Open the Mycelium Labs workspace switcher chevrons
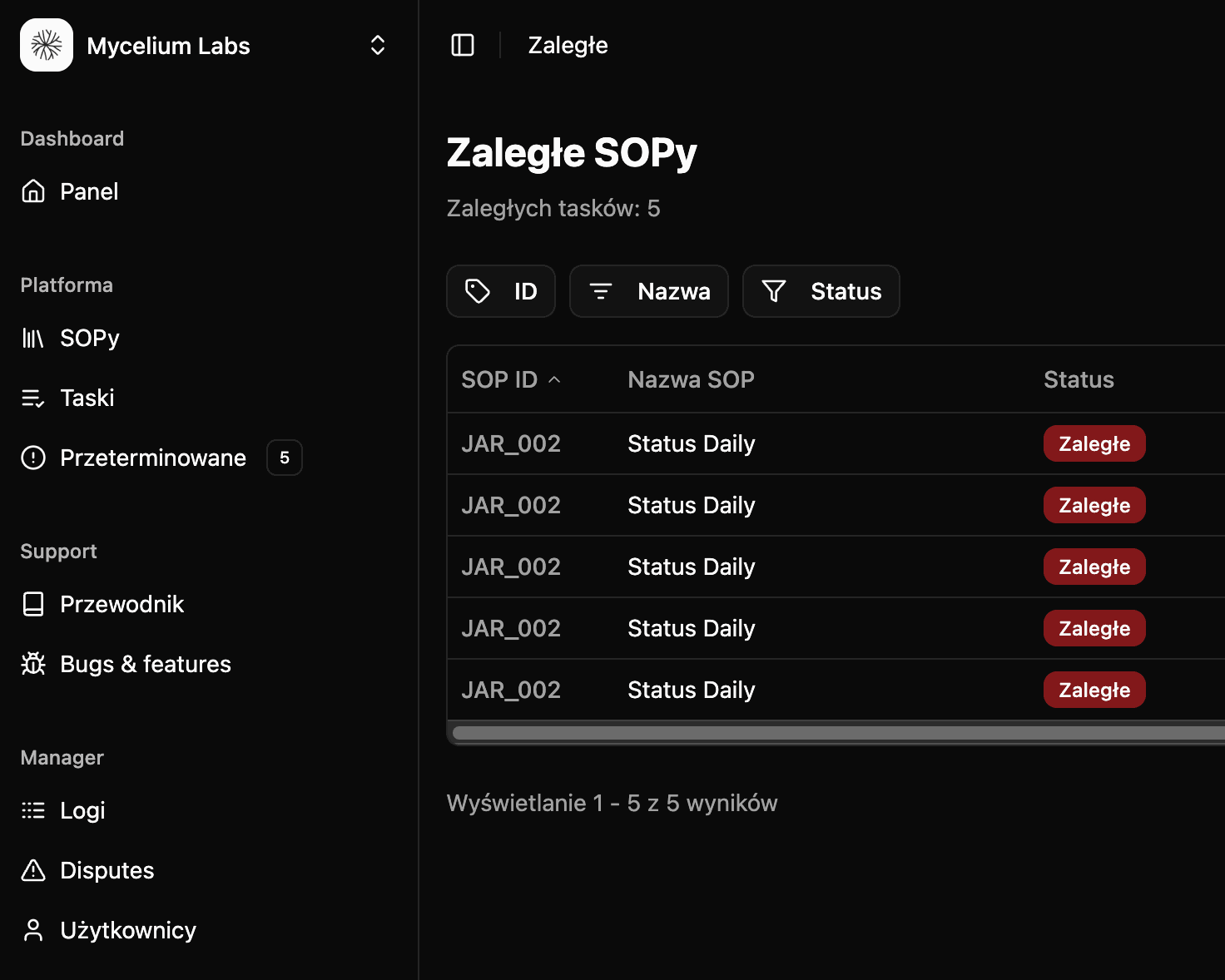This screenshot has width=1225, height=980. point(377,45)
